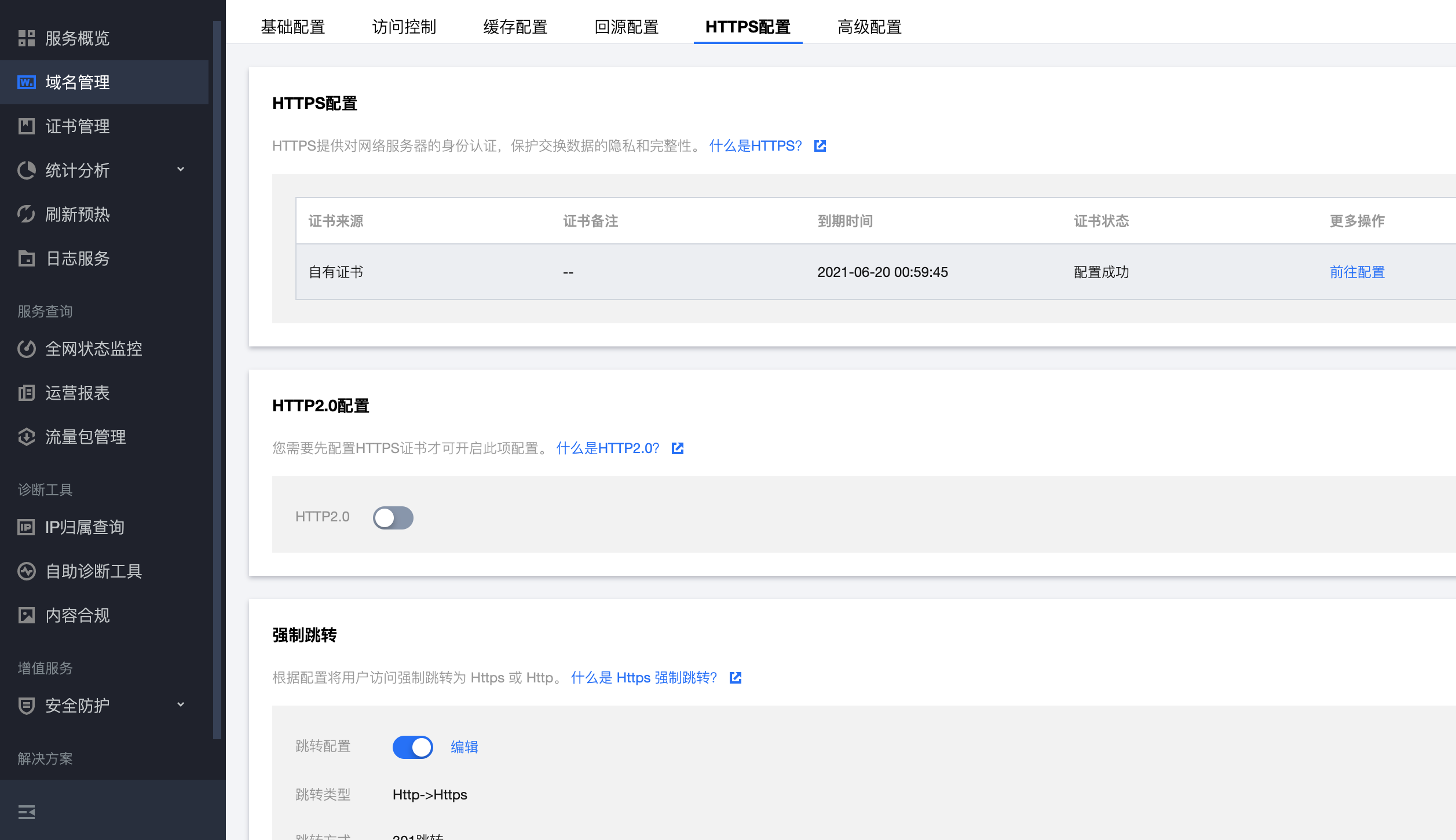Image resolution: width=1456 pixels, height=840 pixels.
Task: Turn off the 跳转配置 toggle
Action: (412, 747)
